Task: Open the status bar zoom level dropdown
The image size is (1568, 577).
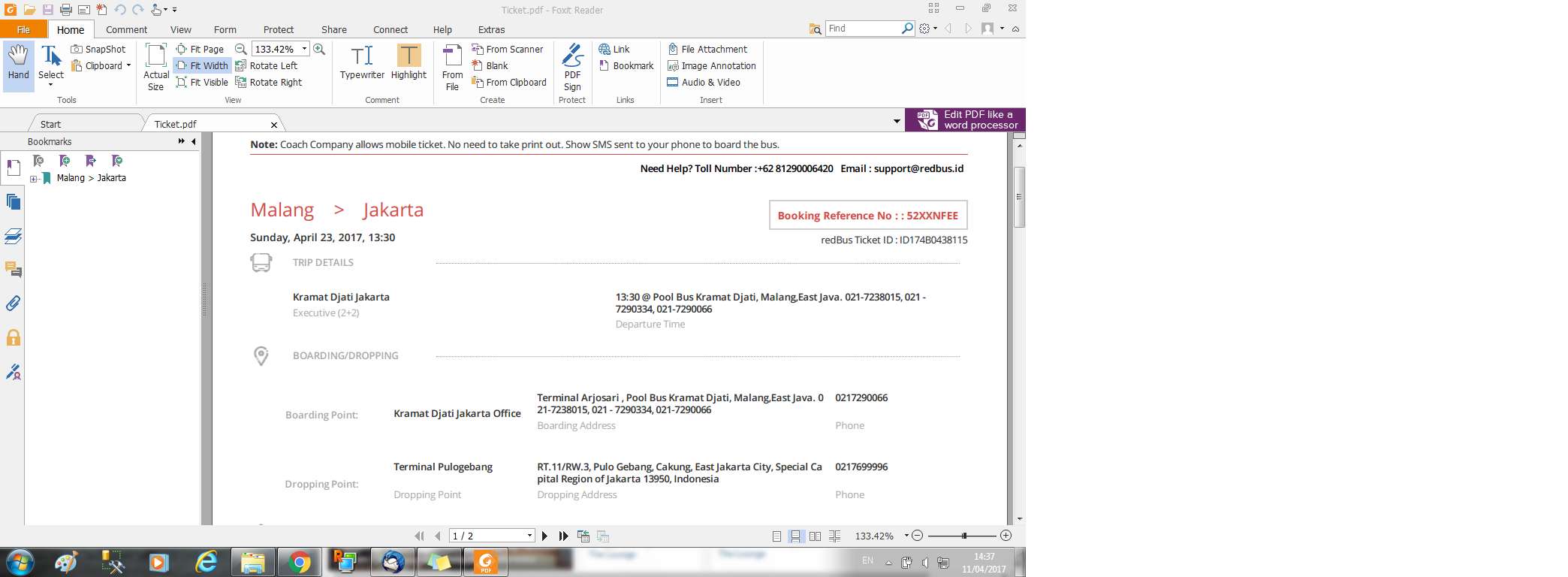Action: pos(906,536)
